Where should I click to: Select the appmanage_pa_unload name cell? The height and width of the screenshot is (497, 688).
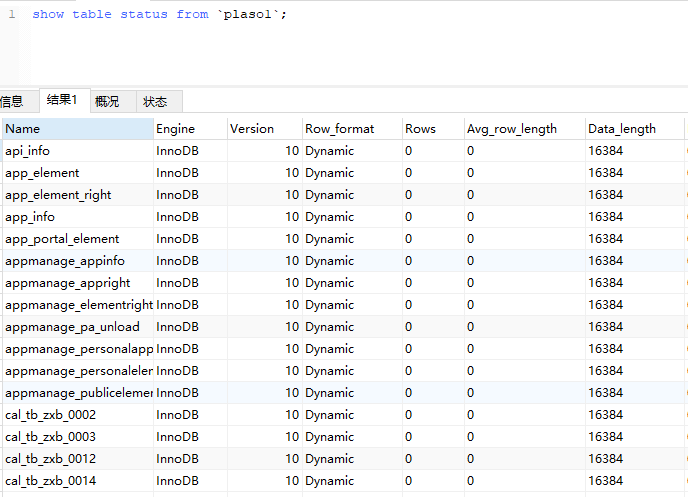coord(78,327)
